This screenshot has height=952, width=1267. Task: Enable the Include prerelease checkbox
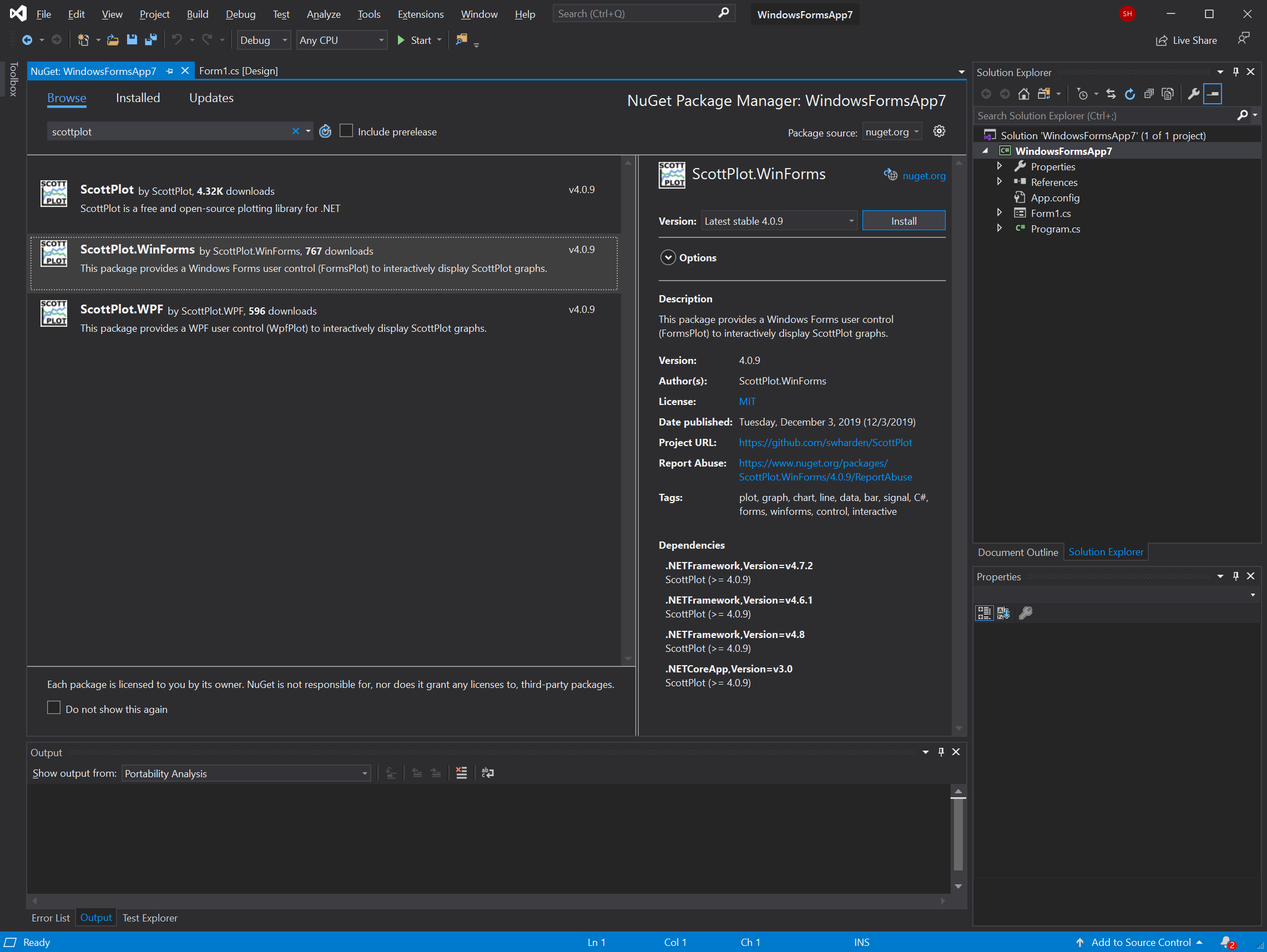pyautogui.click(x=346, y=131)
